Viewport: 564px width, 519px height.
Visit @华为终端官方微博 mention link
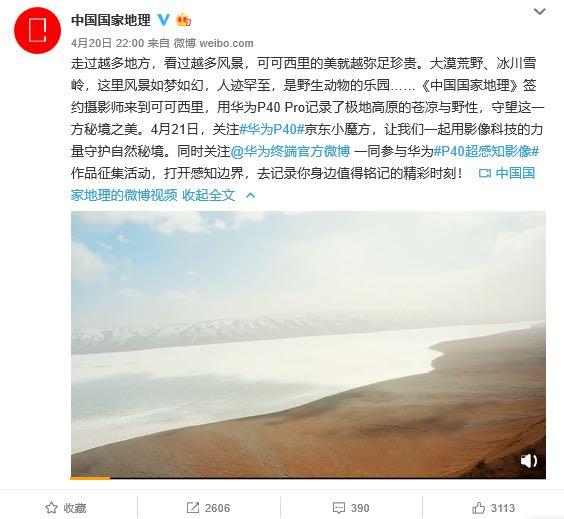click(x=290, y=151)
